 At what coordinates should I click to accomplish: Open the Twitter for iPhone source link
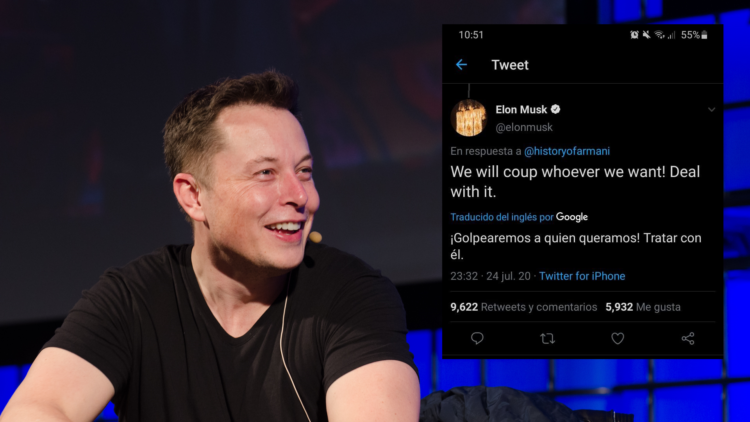click(582, 276)
